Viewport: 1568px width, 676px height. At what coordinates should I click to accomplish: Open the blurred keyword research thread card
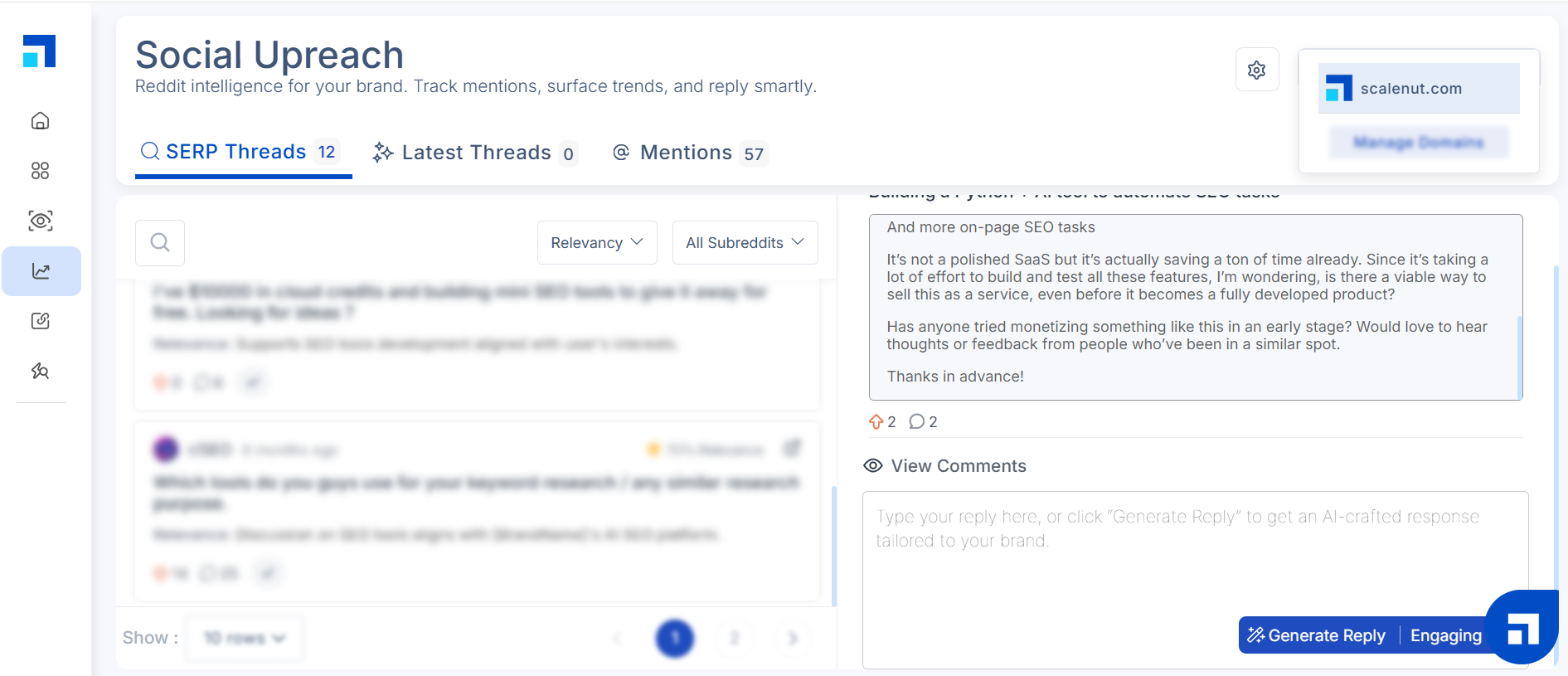click(x=477, y=511)
